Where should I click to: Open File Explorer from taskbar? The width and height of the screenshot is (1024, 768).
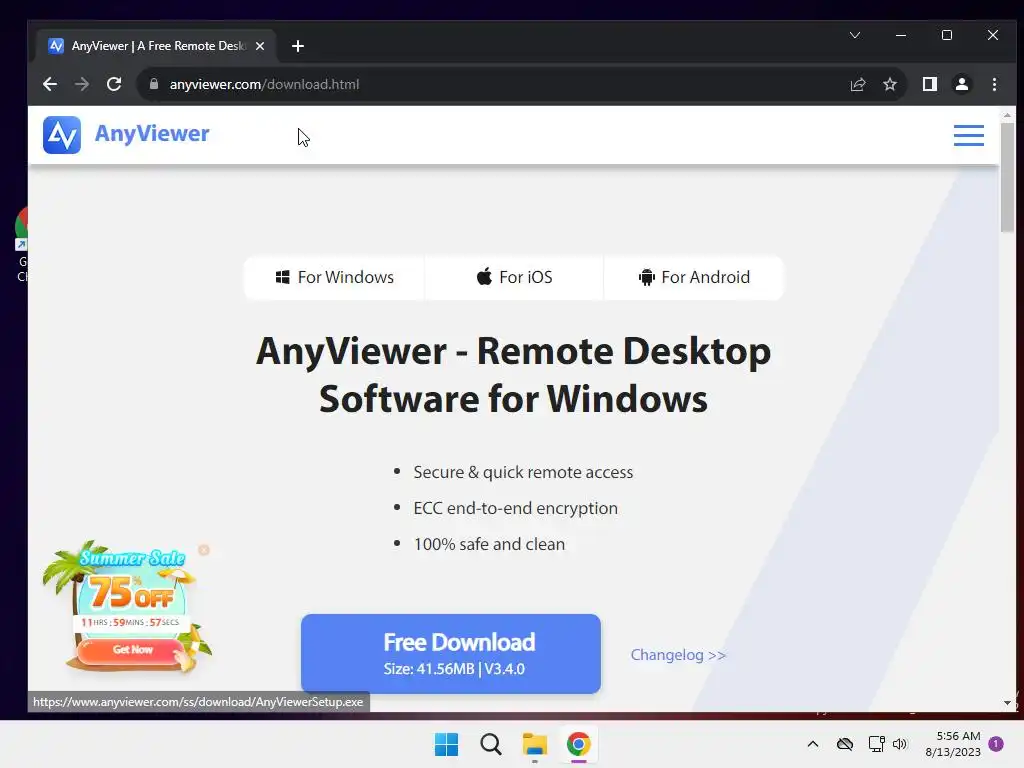click(535, 744)
